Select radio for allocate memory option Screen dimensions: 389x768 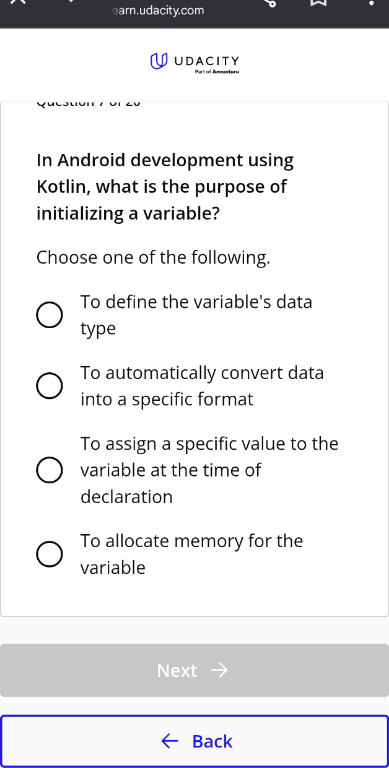coord(49,554)
